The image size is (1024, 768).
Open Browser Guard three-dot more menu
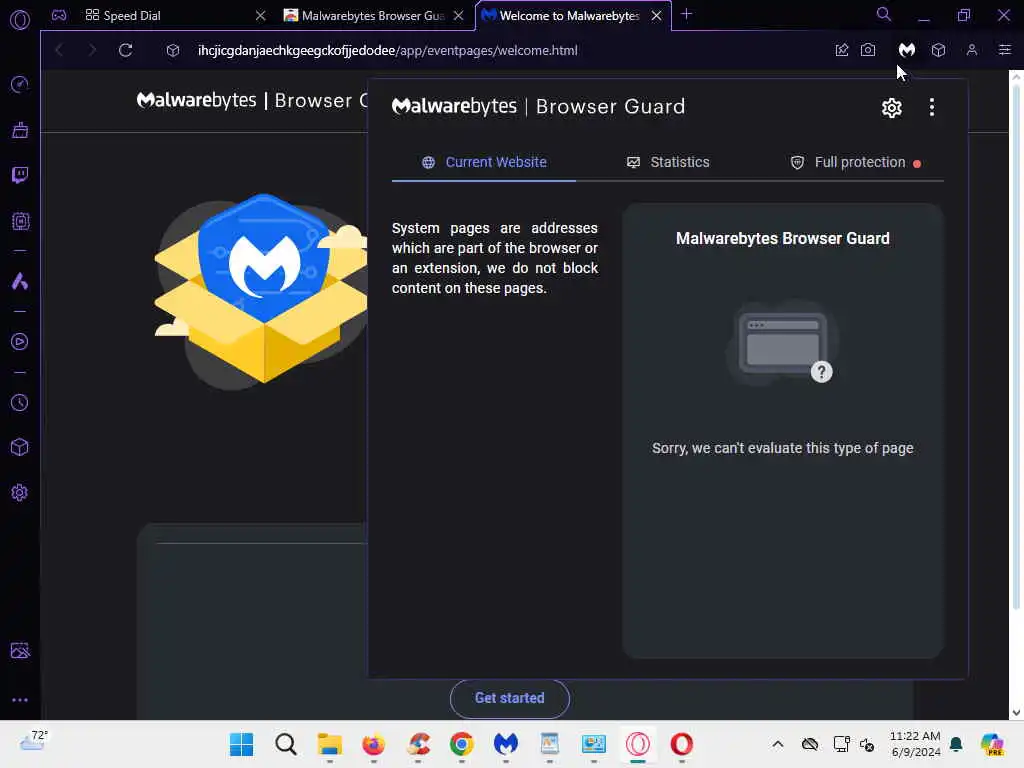pos(932,107)
